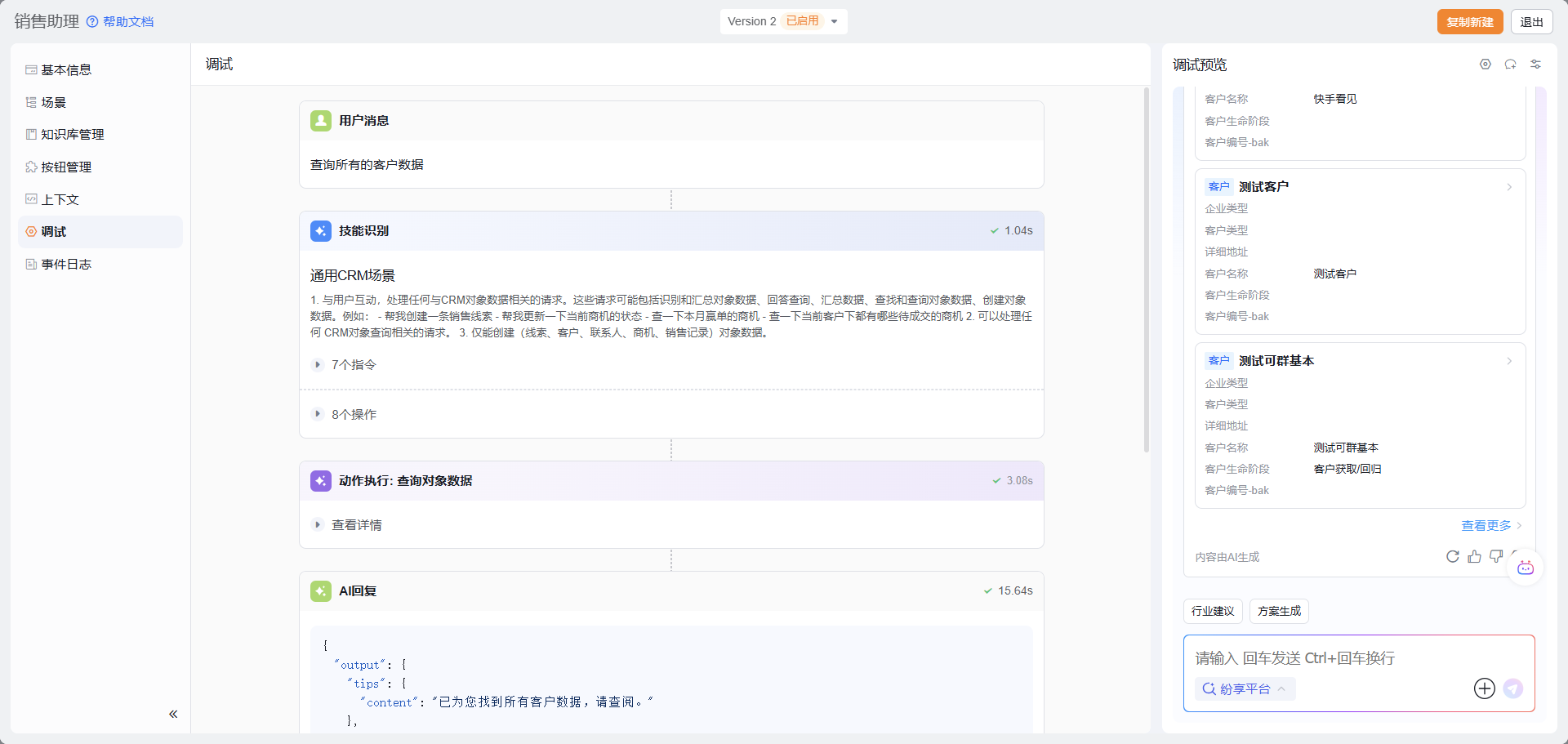Click the chat message input field

click(1356, 658)
